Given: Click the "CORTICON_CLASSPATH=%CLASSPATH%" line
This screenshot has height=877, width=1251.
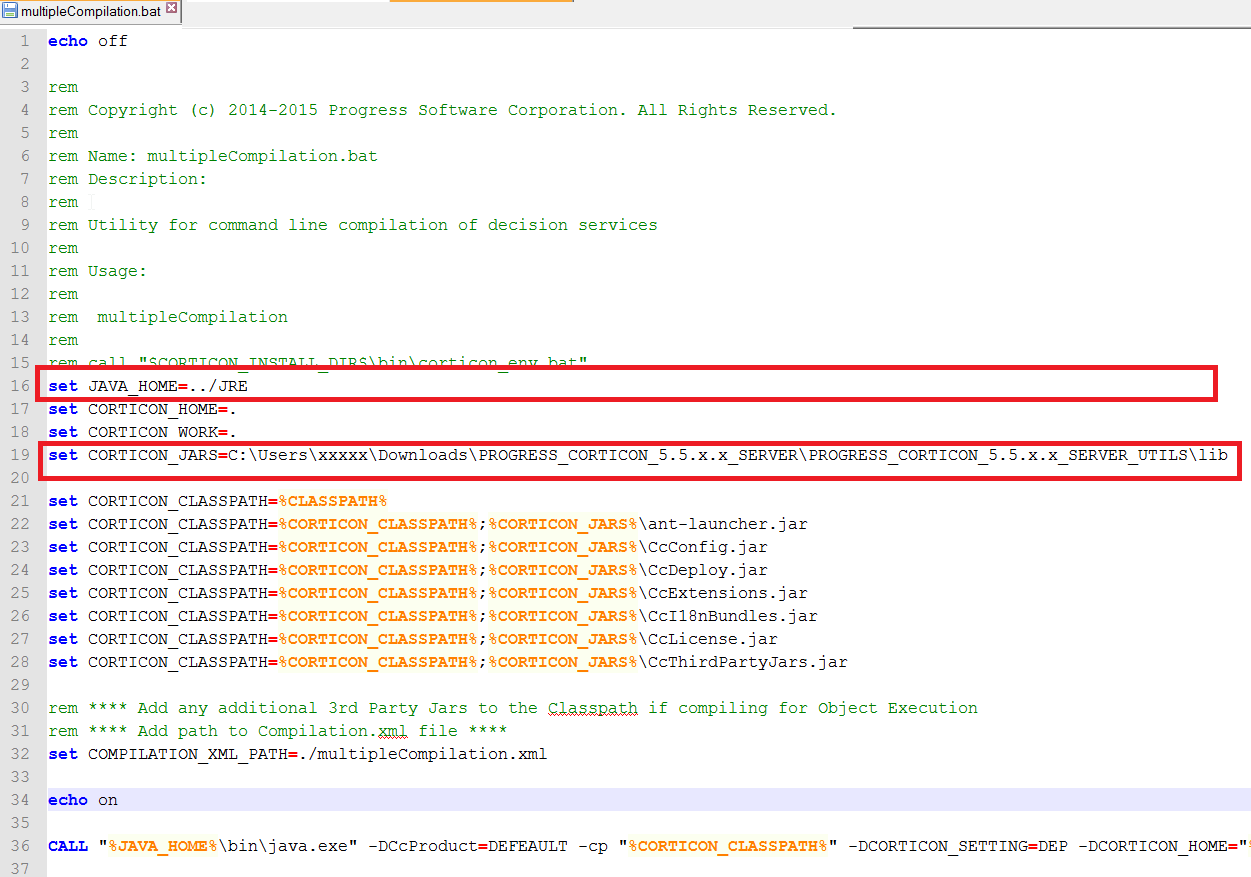Looking at the screenshot, I should pos(217,501).
